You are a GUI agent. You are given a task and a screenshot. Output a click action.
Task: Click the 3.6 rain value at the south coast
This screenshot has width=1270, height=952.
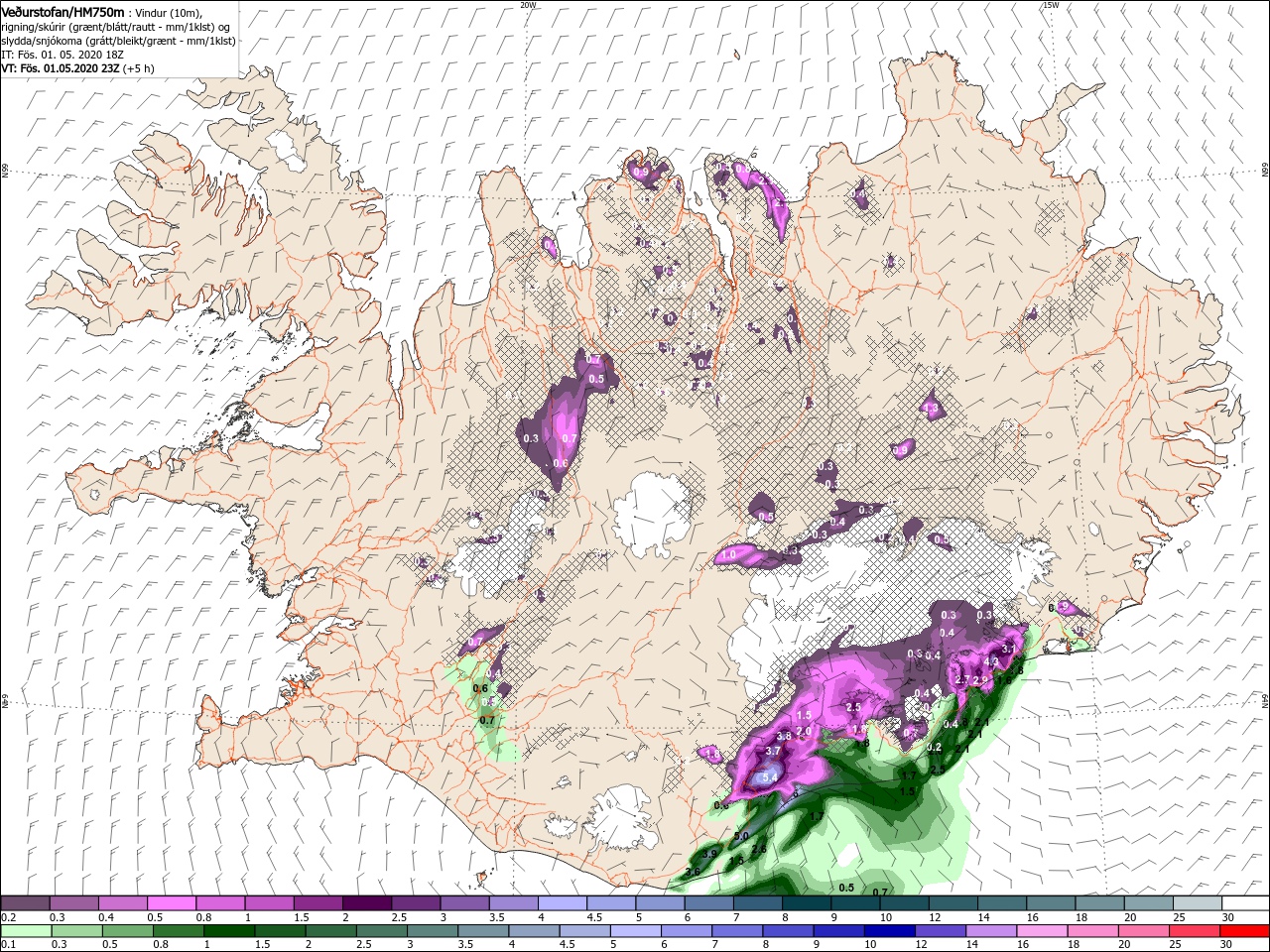[x=693, y=872]
